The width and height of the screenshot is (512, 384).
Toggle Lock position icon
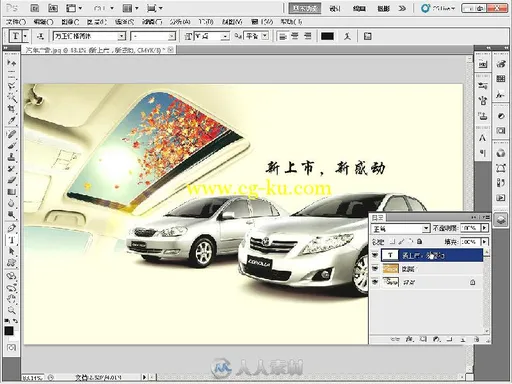tap(410, 241)
